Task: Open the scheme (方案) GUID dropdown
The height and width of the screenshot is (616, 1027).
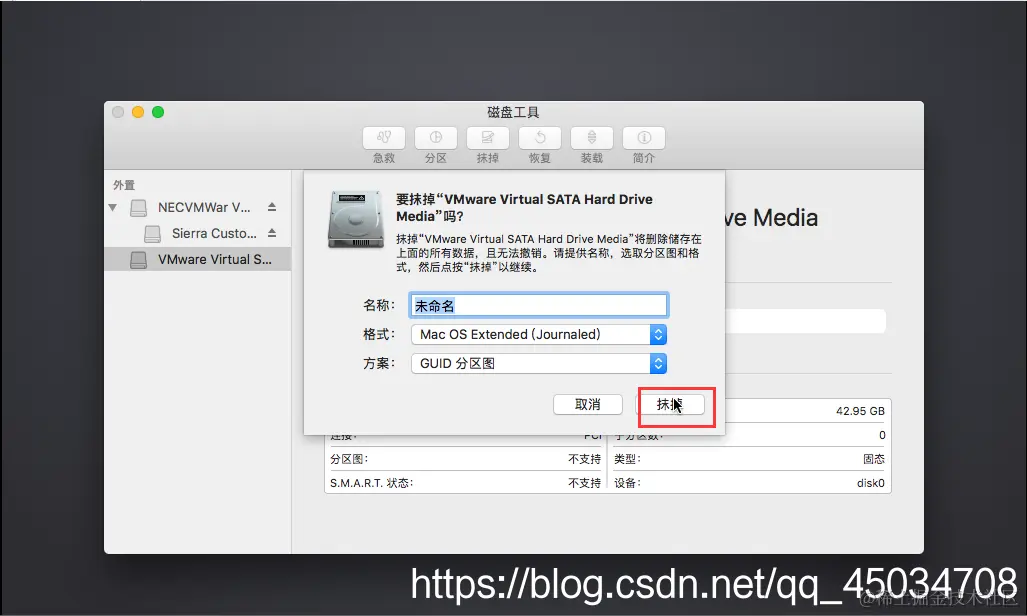Action: click(x=538, y=363)
